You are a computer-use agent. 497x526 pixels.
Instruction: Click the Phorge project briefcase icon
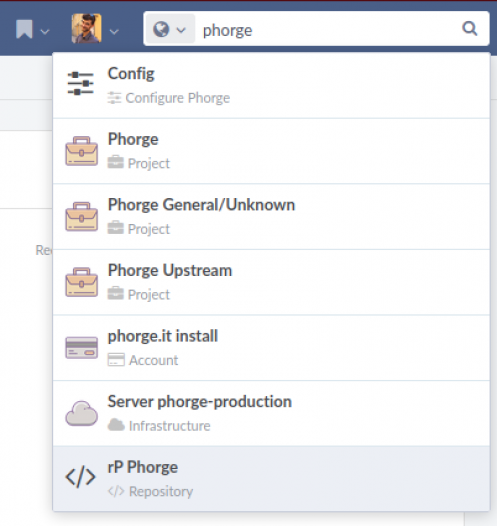[81, 151]
